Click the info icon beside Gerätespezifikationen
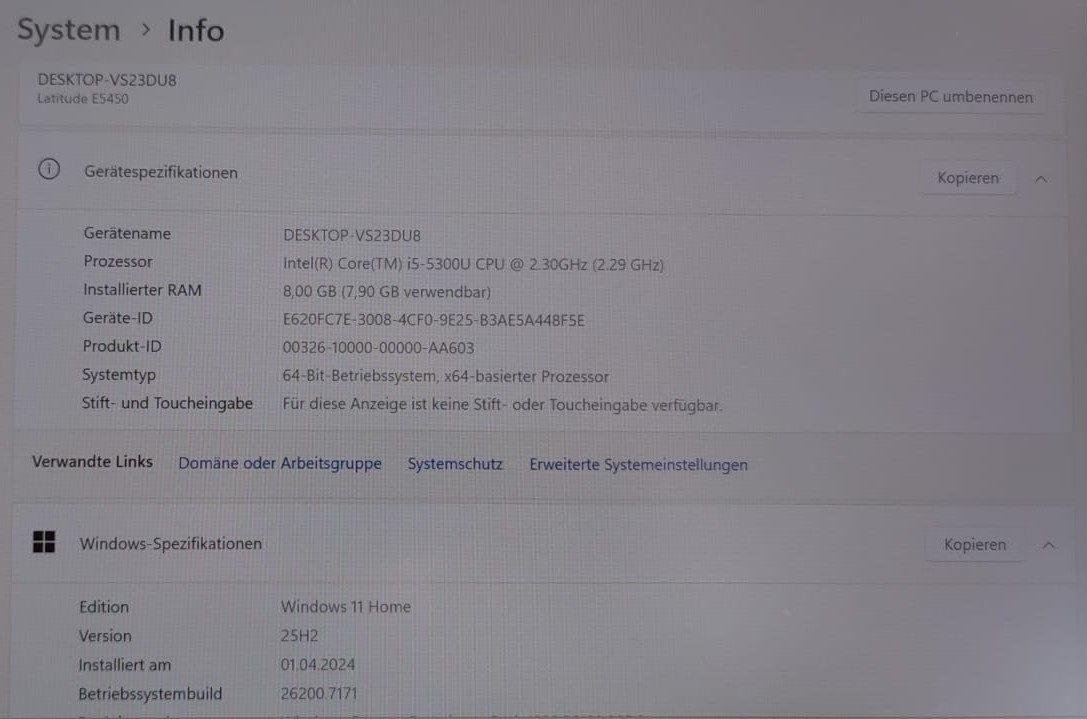The height and width of the screenshot is (719, 1087). [x=49, y=169]
